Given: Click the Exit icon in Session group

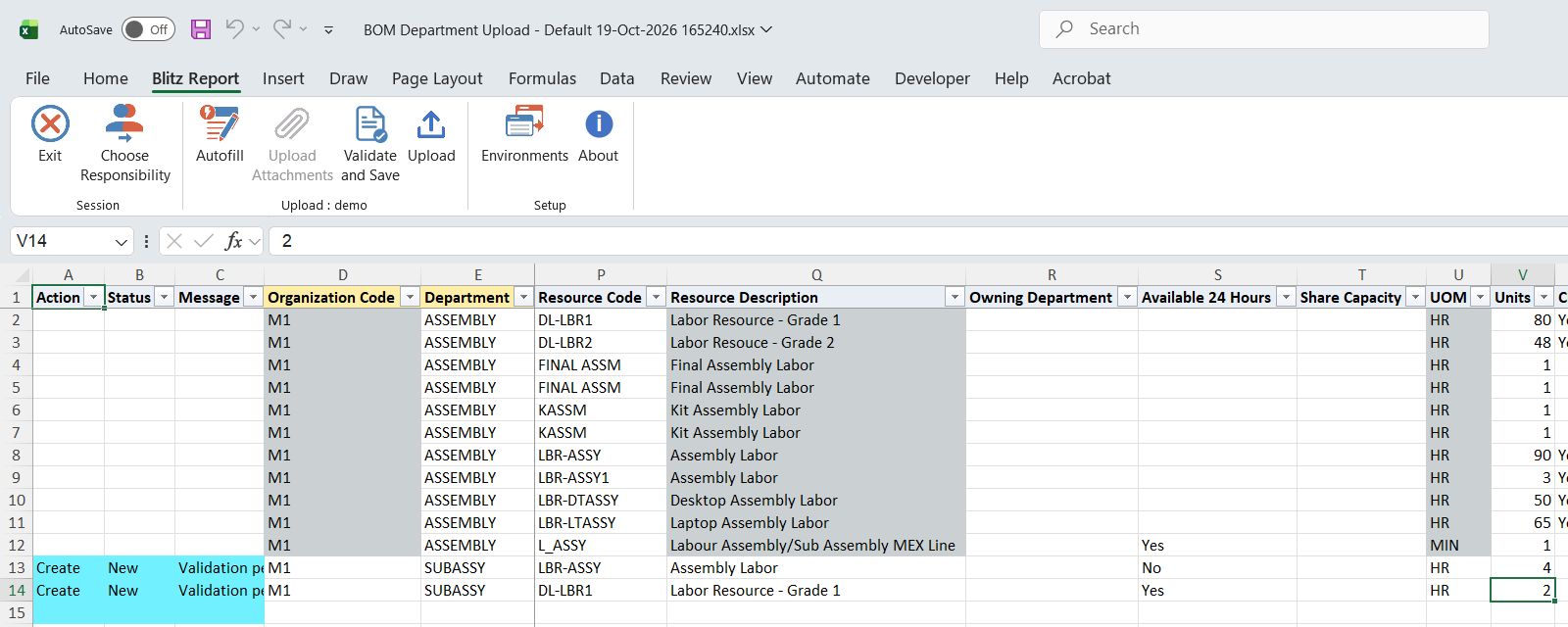Looking at the screenshot, I should pyautogui.click(x=50, y=124).
